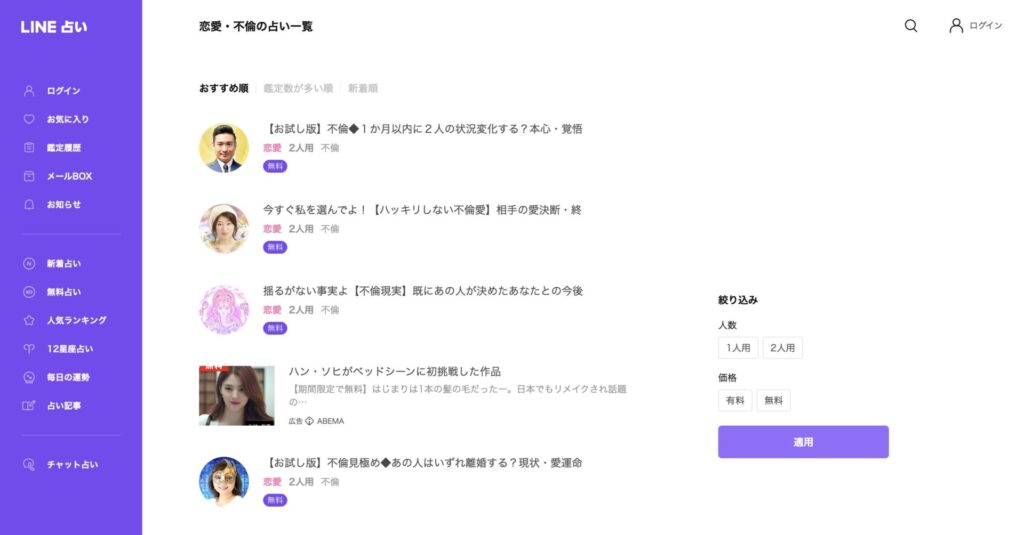
Task: Open ログイン in the sidebar menu
Action: point(63,91)
